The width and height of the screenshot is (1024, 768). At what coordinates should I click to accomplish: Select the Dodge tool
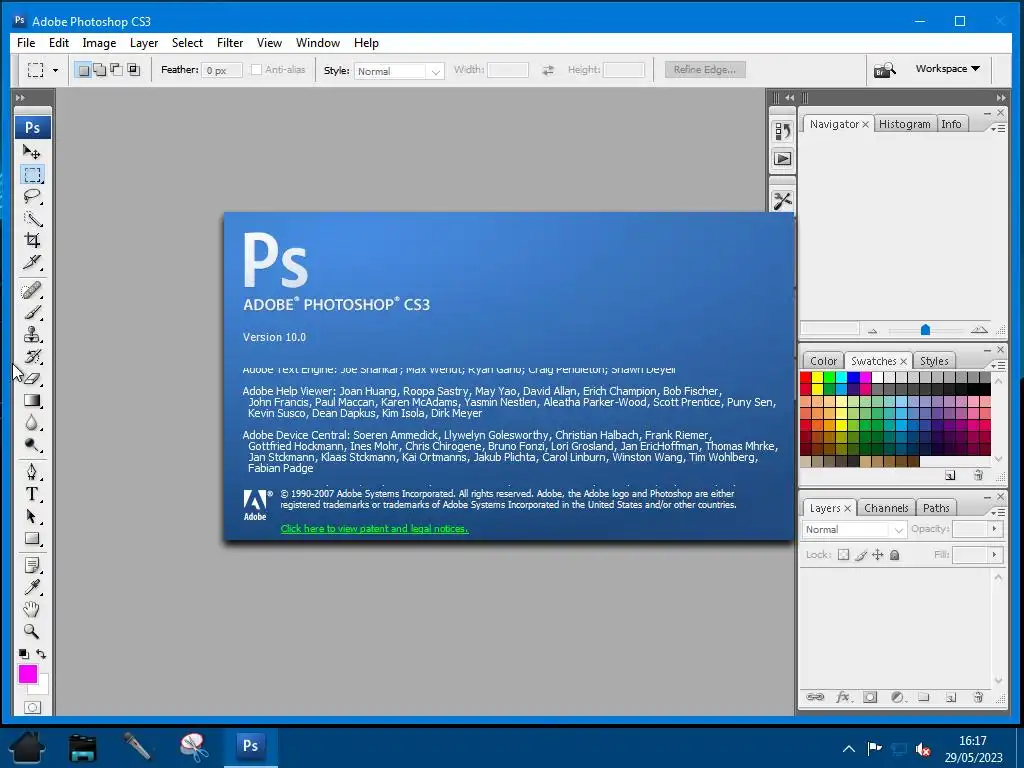pos(32,445)
